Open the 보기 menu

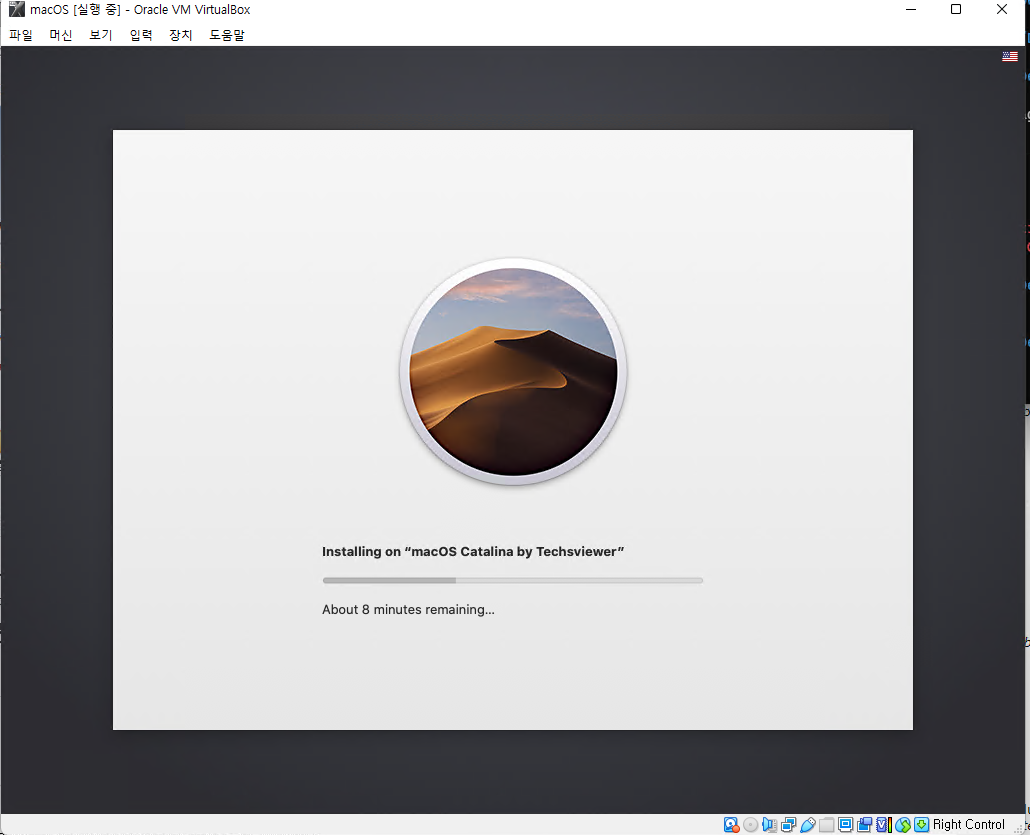coord(101,35)
